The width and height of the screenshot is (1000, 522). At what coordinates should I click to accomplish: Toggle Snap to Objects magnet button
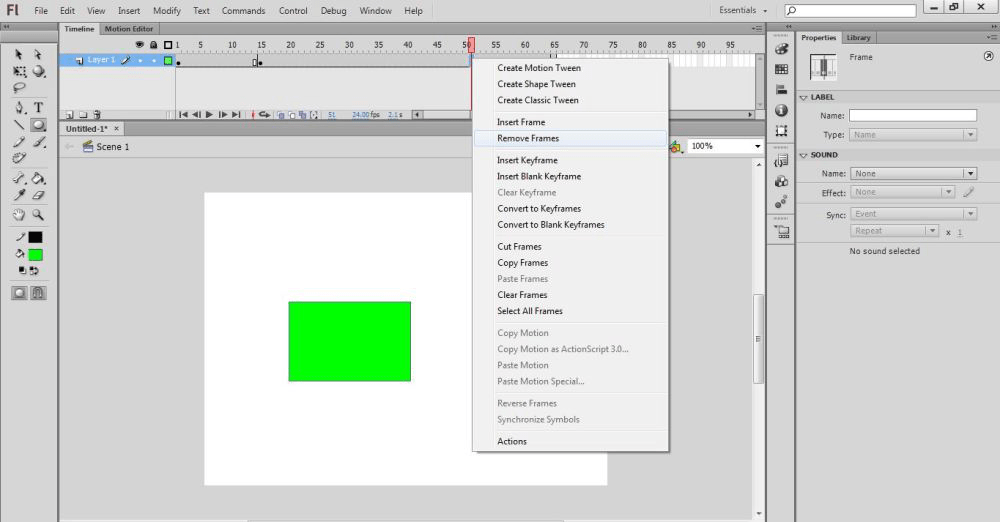click(39, 293)
